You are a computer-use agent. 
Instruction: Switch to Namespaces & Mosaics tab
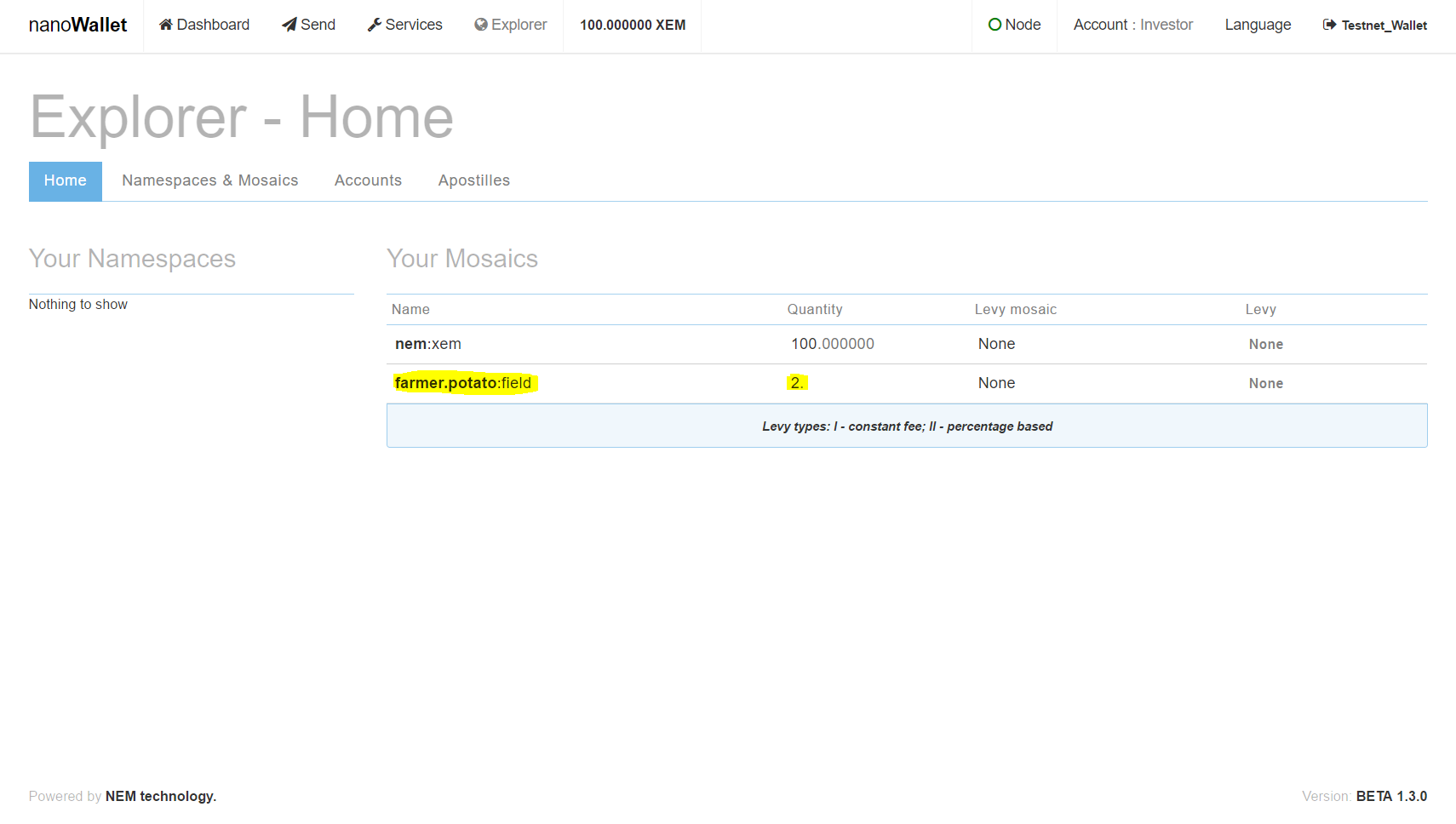click(x=210, y=181)
